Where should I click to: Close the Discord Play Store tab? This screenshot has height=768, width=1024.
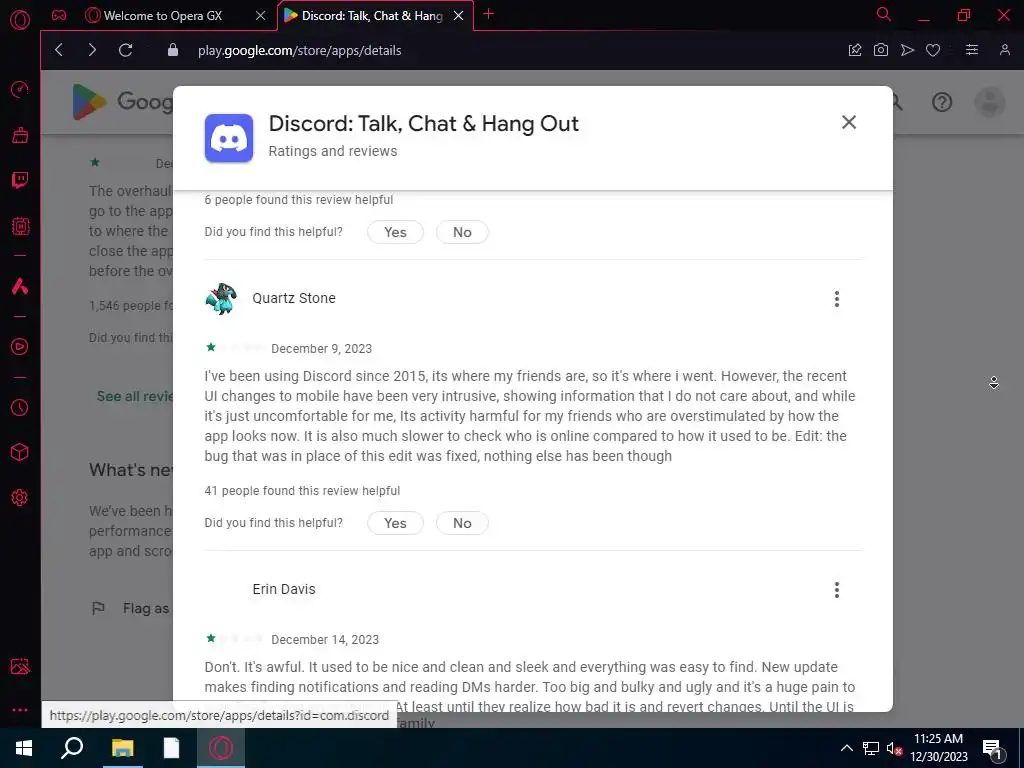tap(458, 16)
